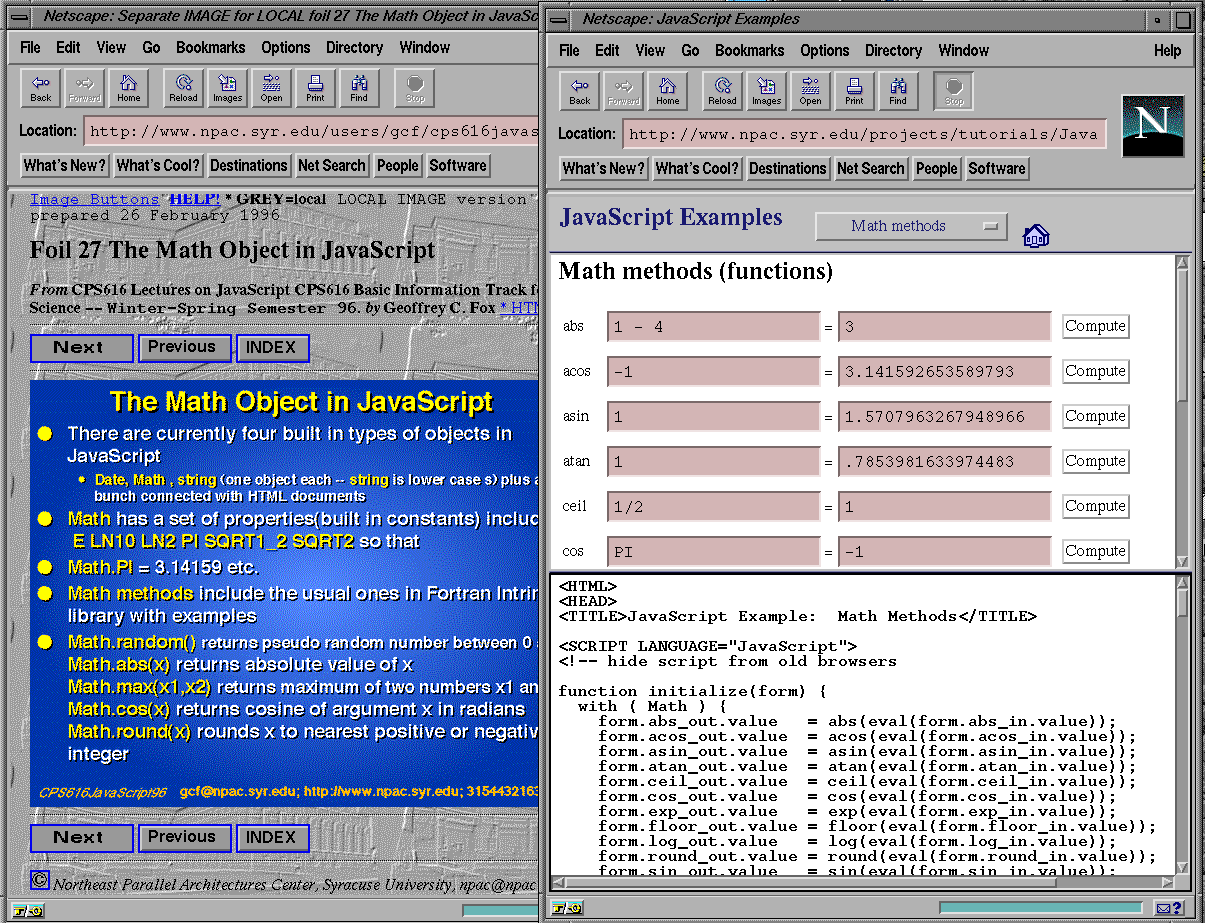Click Find icon in left Netscape window
Image resolution: width=1205 pixels, height=923 pixels.
click(x=359, y=88)
